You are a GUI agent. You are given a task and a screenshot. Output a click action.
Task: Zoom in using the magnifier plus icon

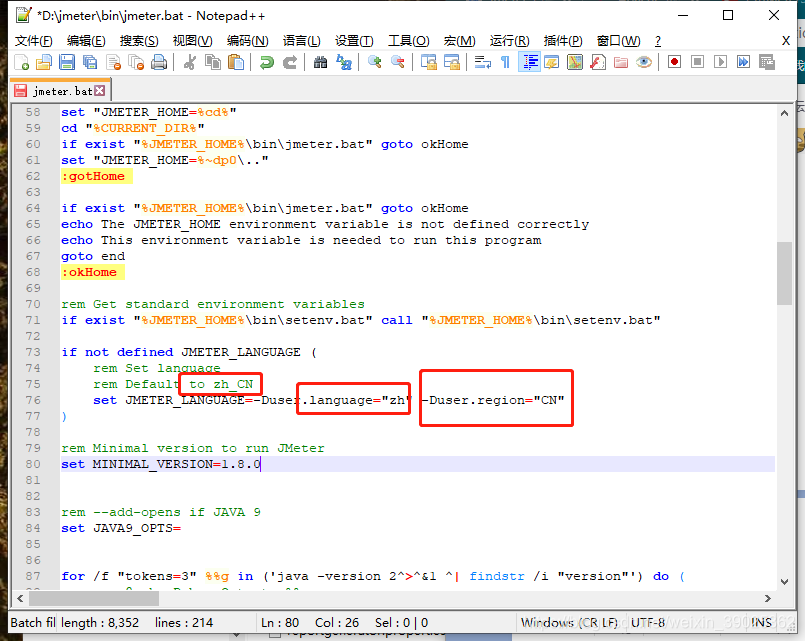point(374,63)
